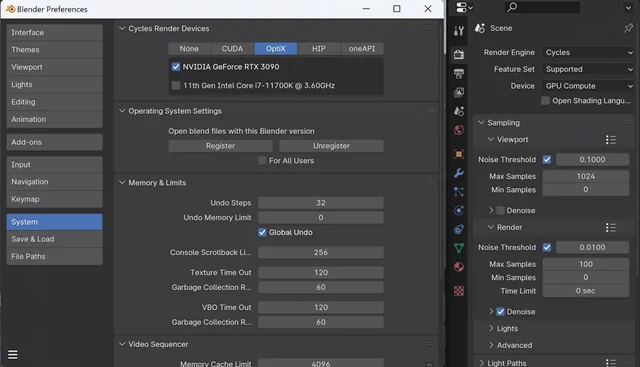This screenshot has width=640, height=367.
Task: Open the View Layer properties icon
Action: 459,92
